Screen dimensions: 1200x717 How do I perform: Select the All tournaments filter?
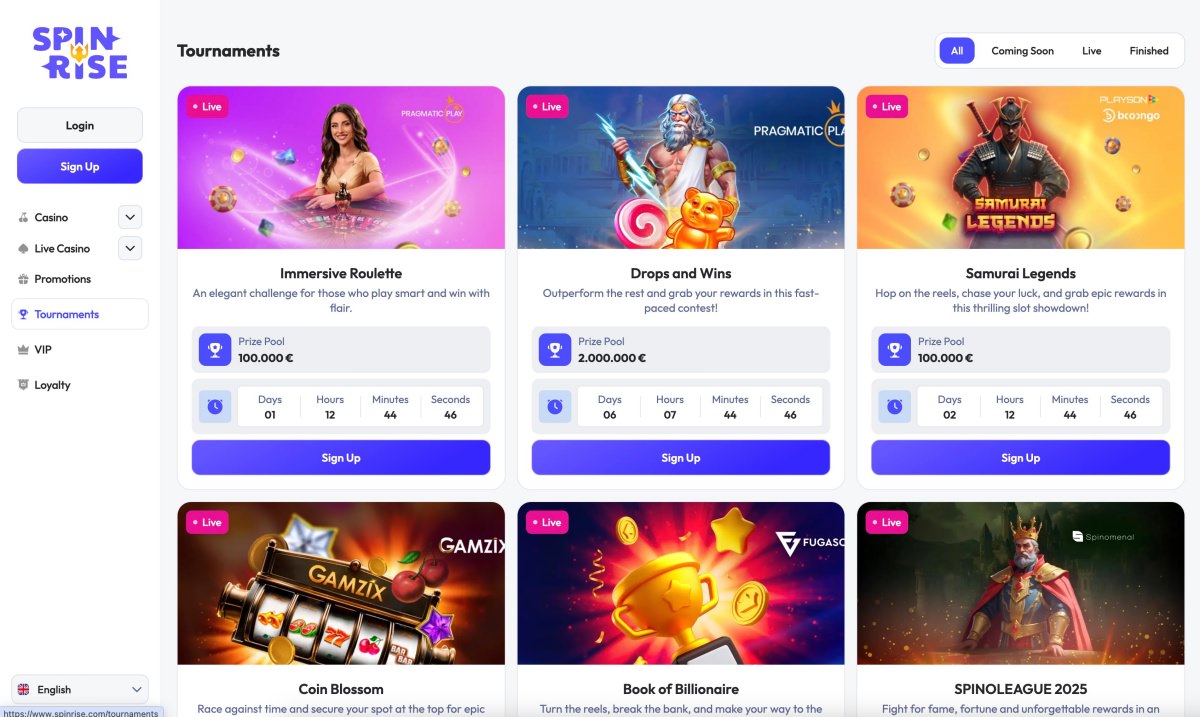click(x=957, y=51)
